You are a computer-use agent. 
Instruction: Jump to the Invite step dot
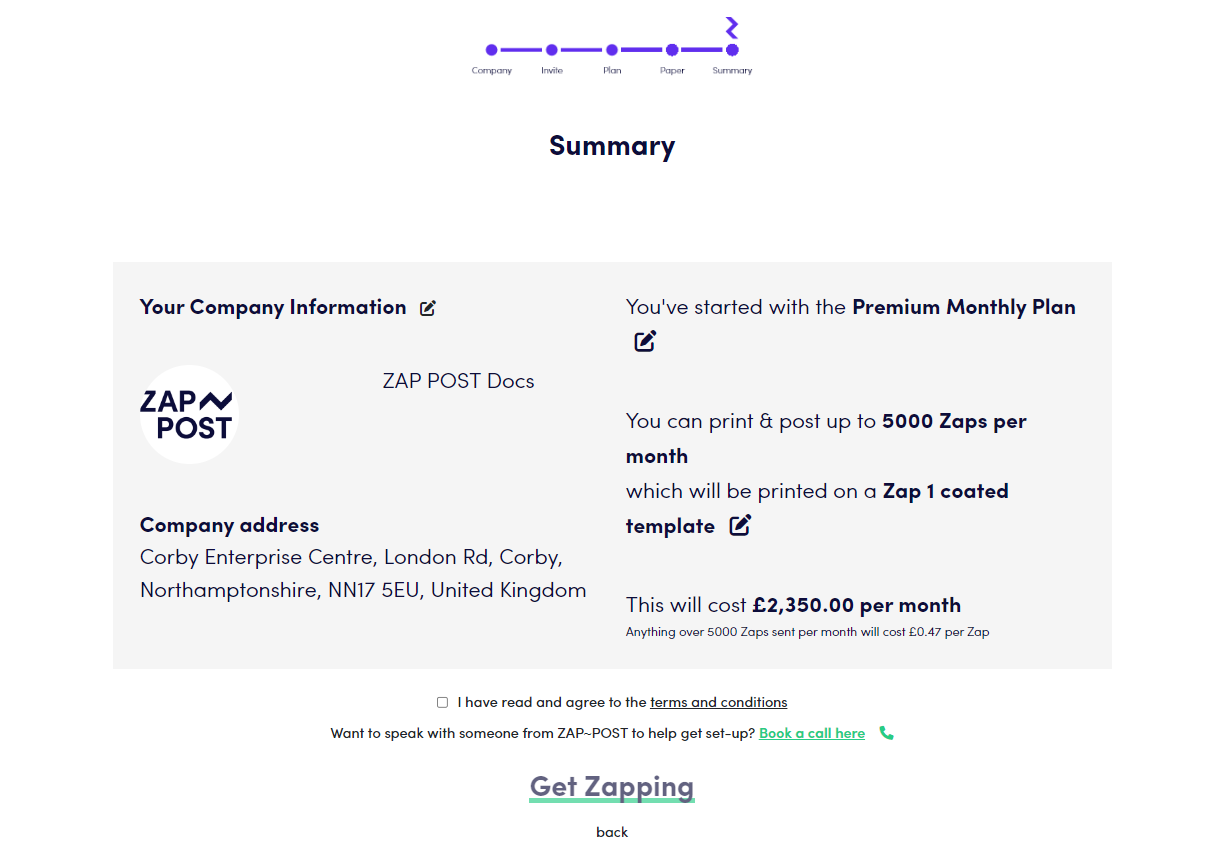click(x=552, y=50)
